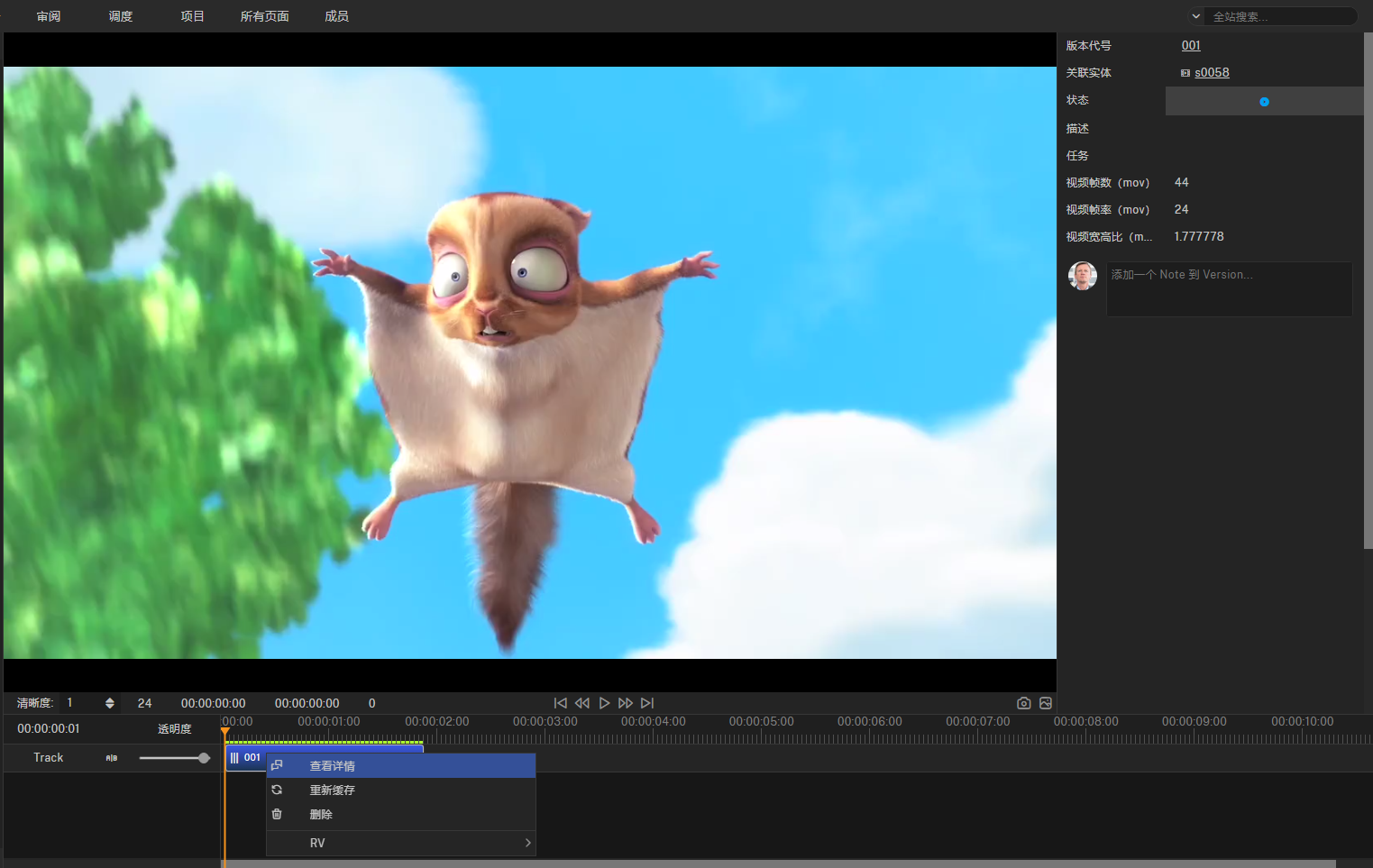Click the fast-forward playback icon
1373x868 pixels.
pyautogui.click(x=626, y=703)
